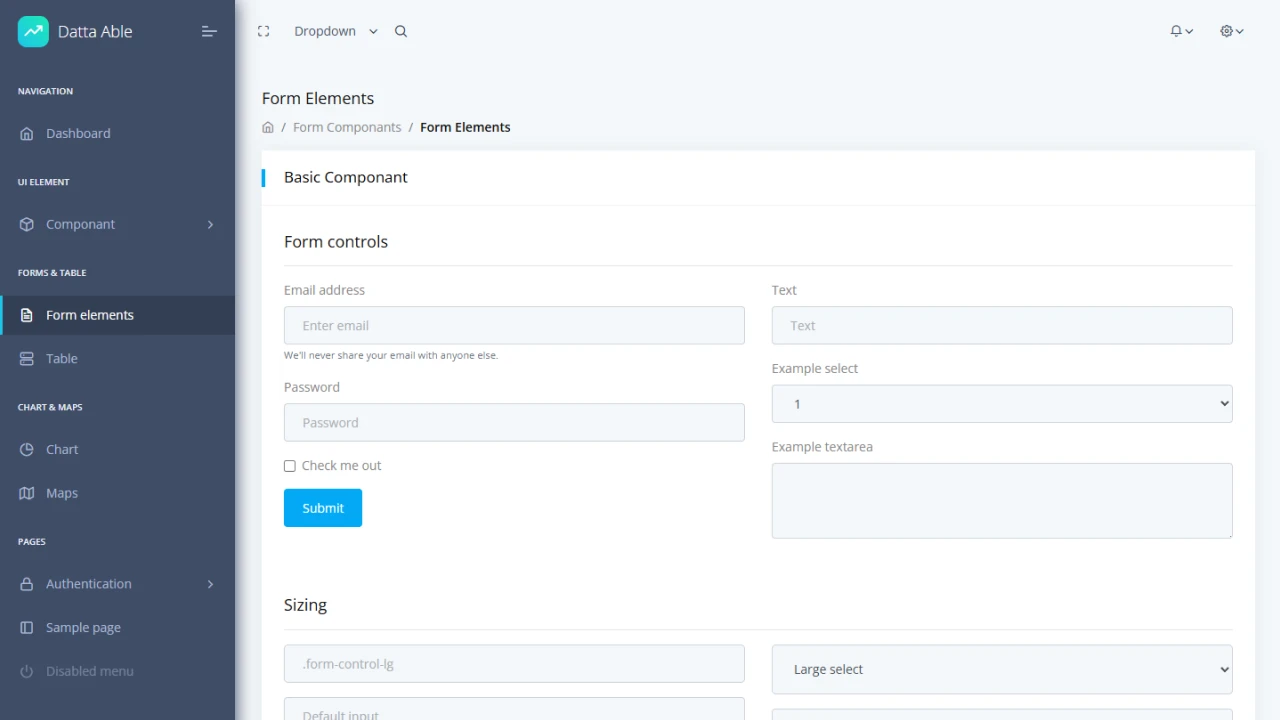1280x720 pixels.
Task: Click inside the Enter email field
Action: point(513,325)
